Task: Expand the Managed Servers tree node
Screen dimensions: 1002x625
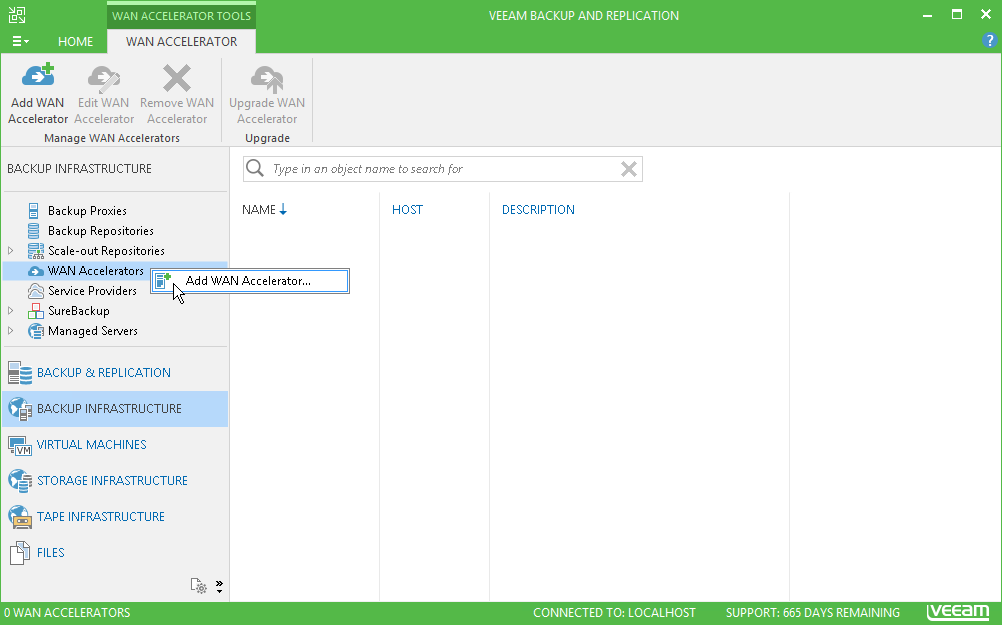Action: pos(11,331)
